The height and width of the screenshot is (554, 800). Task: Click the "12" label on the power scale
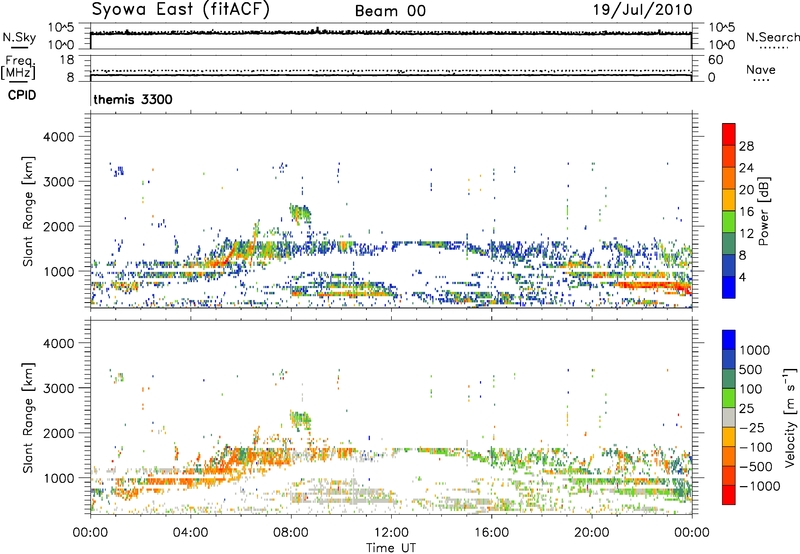[x=746, y=234]
